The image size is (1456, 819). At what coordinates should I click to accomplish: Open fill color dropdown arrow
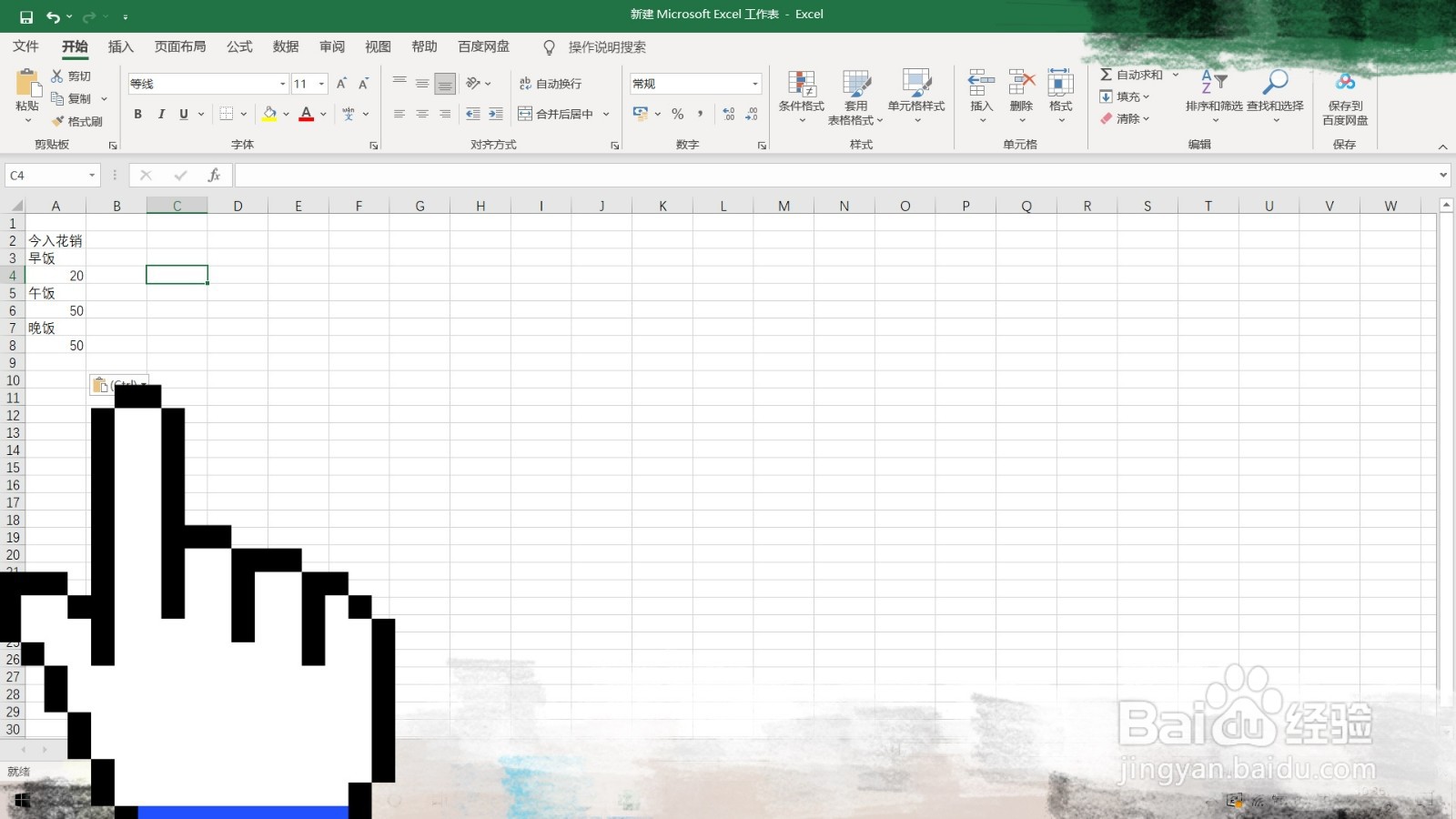tap(286, 114)
